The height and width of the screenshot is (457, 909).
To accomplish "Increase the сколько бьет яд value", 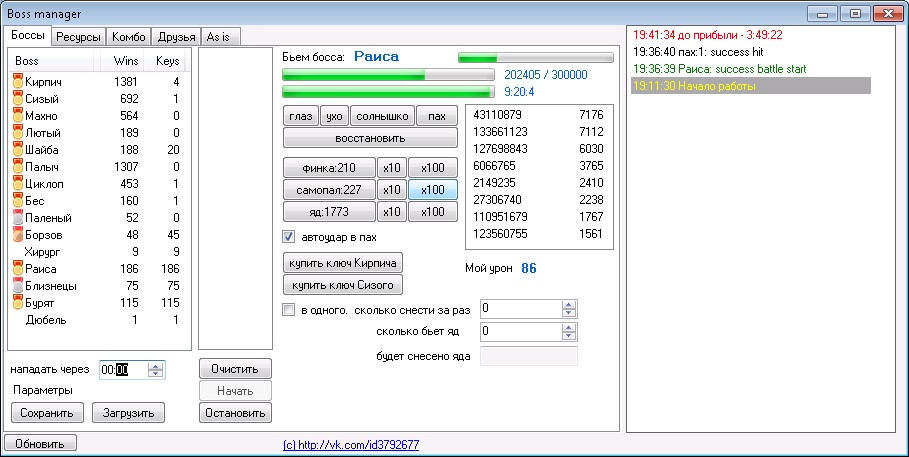I will click(569, 328).
